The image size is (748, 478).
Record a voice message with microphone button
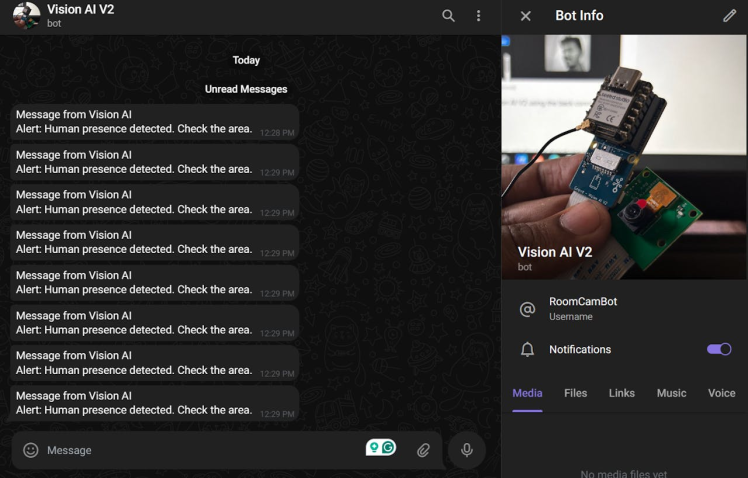pos(467,450)
